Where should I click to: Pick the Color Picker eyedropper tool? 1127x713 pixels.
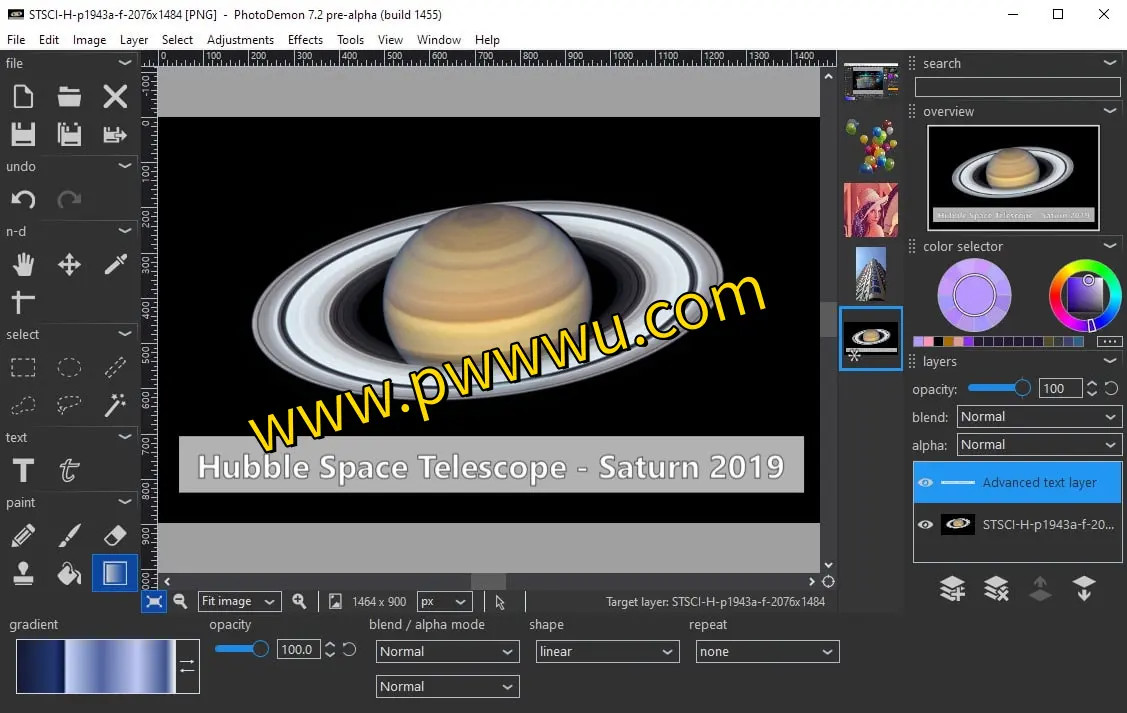[x=115, y=264]
